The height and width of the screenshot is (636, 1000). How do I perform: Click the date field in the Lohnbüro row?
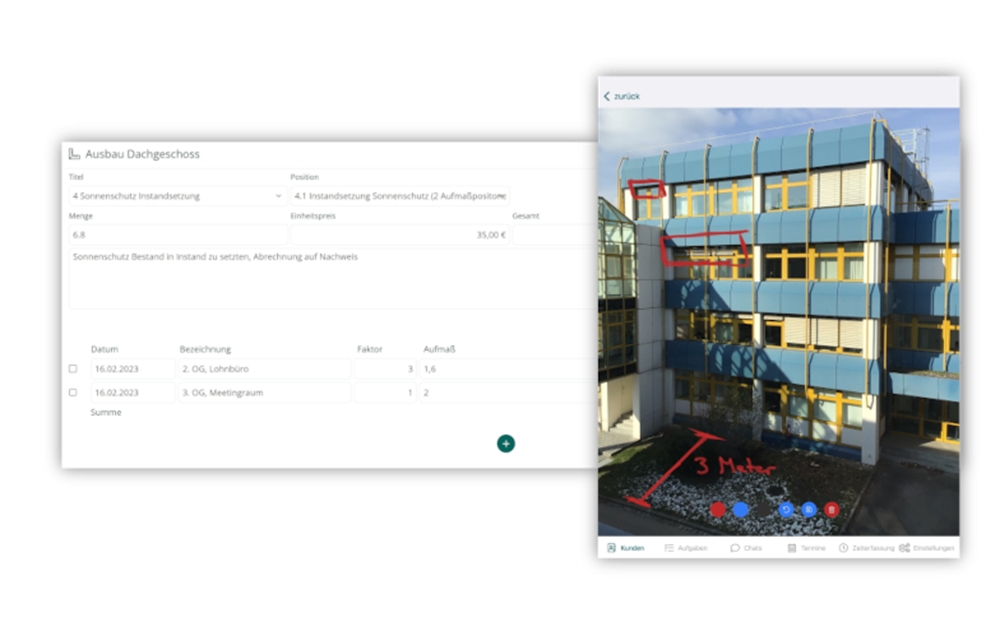(x=133, y=369)
